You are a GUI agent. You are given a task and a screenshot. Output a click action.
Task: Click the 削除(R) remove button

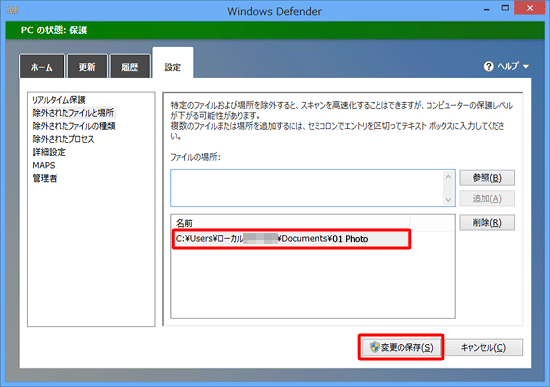pyautogui.click(x=487, y=222)
